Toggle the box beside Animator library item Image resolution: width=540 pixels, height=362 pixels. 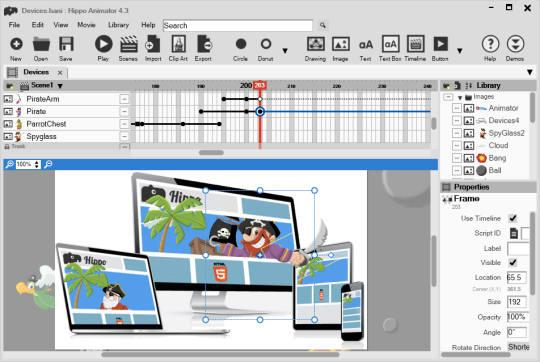click(x=457, y=108)
